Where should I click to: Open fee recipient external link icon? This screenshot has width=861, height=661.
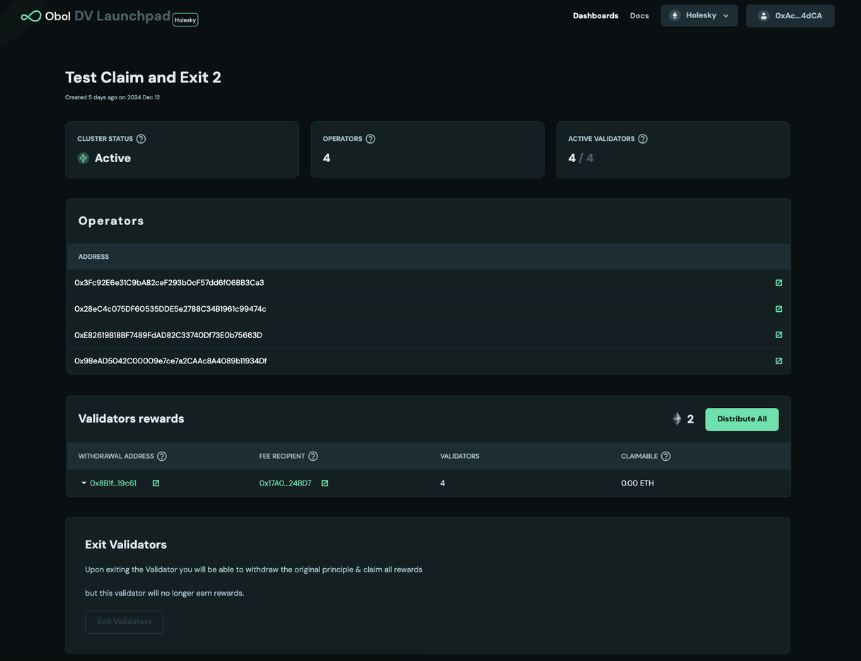pos(325,483)
